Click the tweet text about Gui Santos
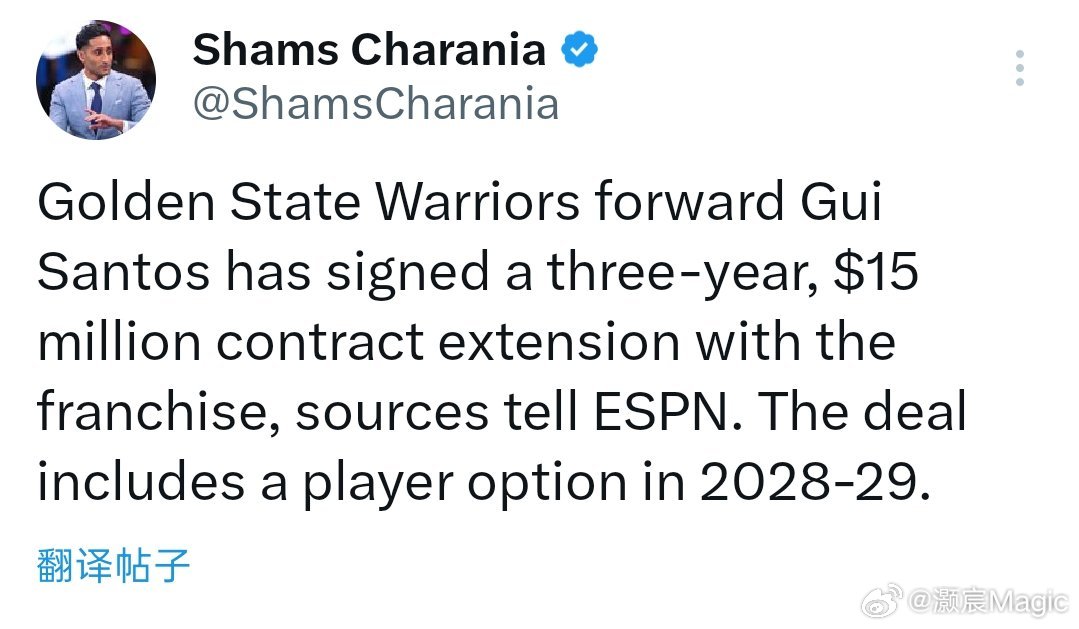This screenshot has height=629, width=1079. (x=500, y=340)
